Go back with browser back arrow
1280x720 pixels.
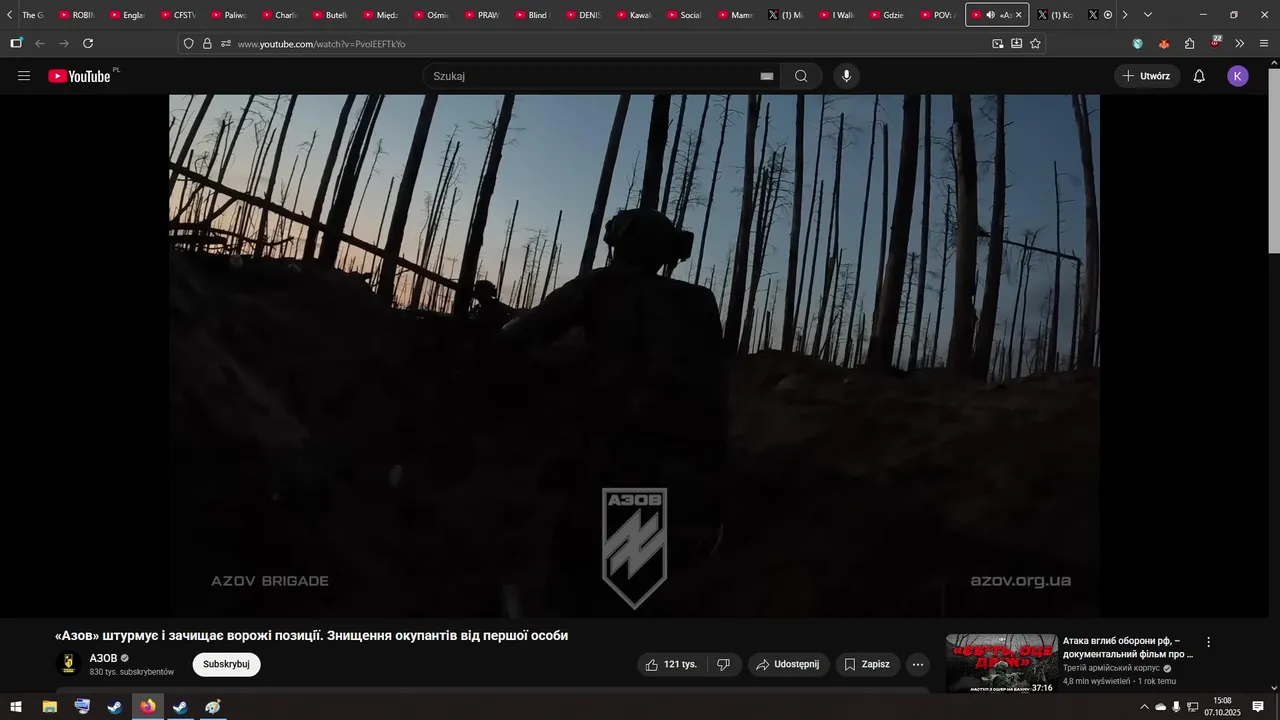tap(40, 43)
